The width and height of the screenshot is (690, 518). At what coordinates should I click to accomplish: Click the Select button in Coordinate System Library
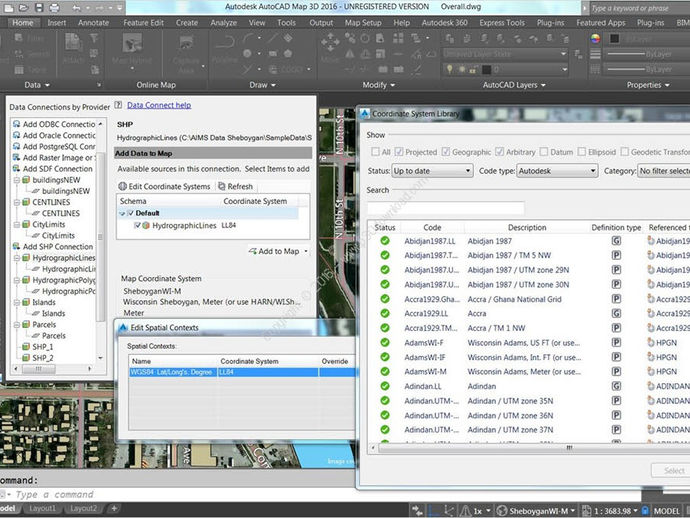[671, 470]
